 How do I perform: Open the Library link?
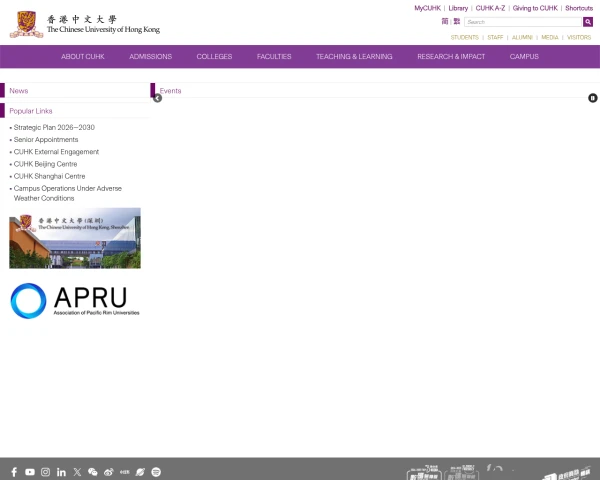point(458,8)
